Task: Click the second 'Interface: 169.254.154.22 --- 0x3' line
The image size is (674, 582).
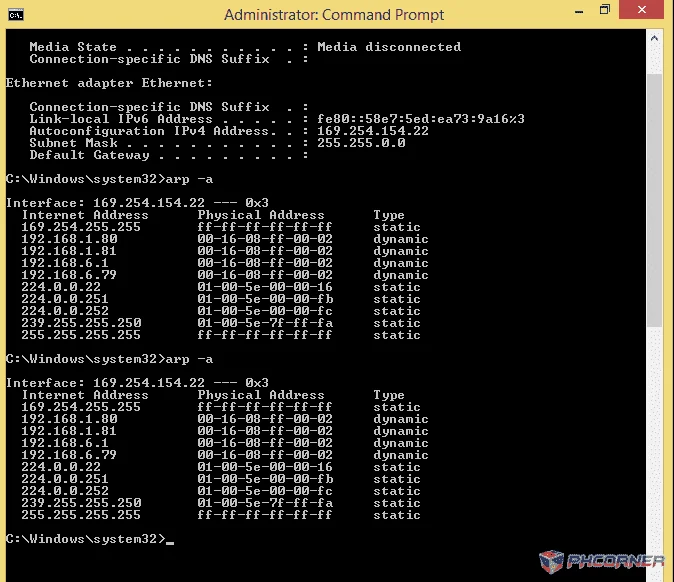Action: [137, 383]
